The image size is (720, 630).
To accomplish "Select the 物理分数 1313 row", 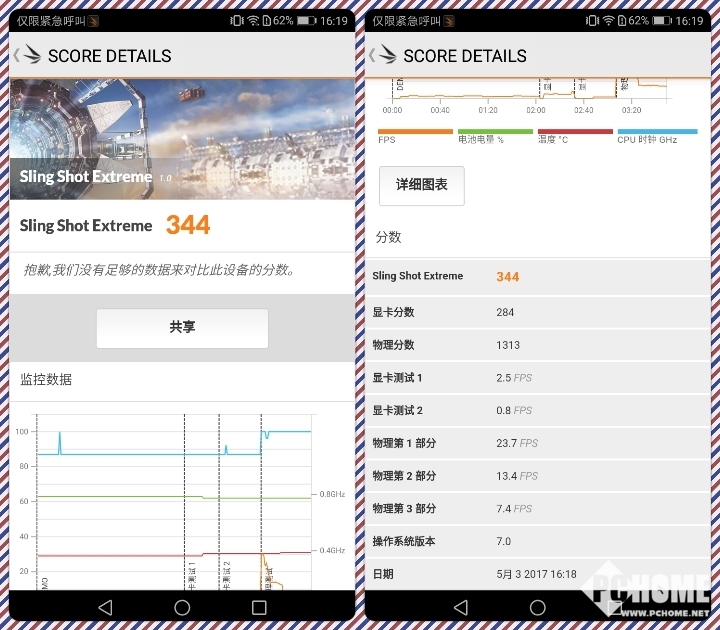I will (x=538, y=345).
